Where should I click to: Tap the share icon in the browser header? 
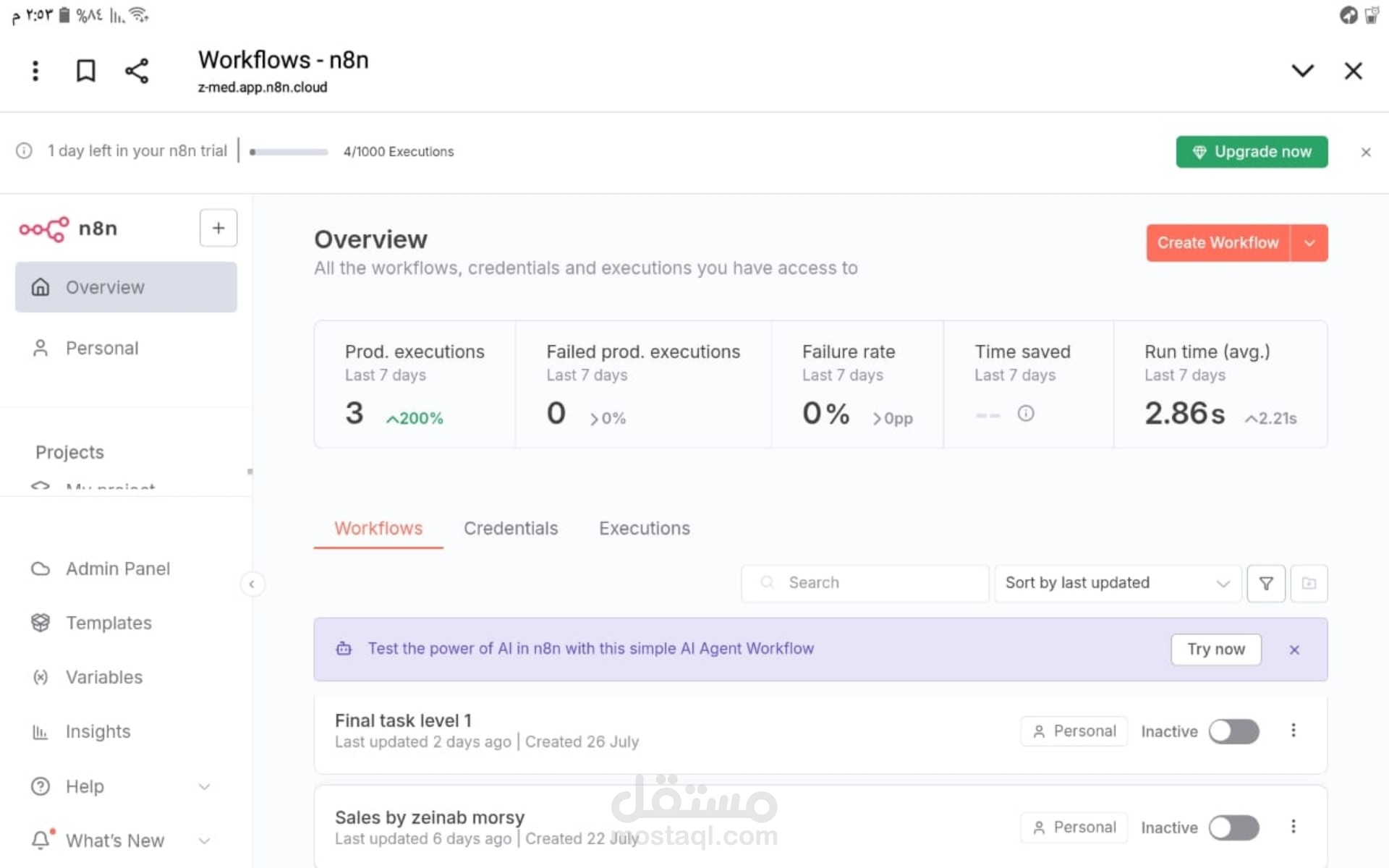coord(137,71)
